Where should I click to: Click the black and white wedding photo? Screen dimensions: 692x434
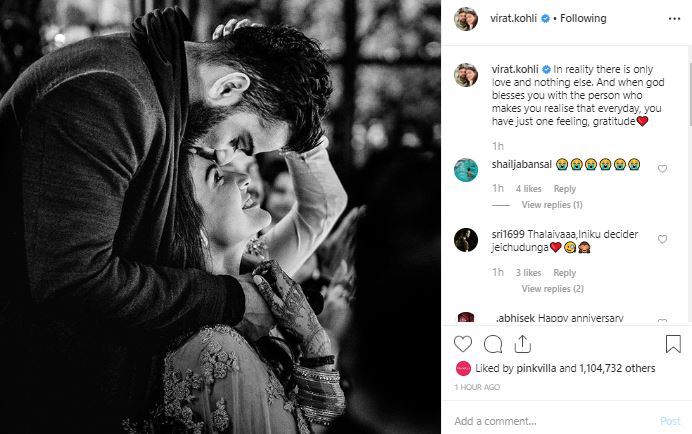click(220, 217)
